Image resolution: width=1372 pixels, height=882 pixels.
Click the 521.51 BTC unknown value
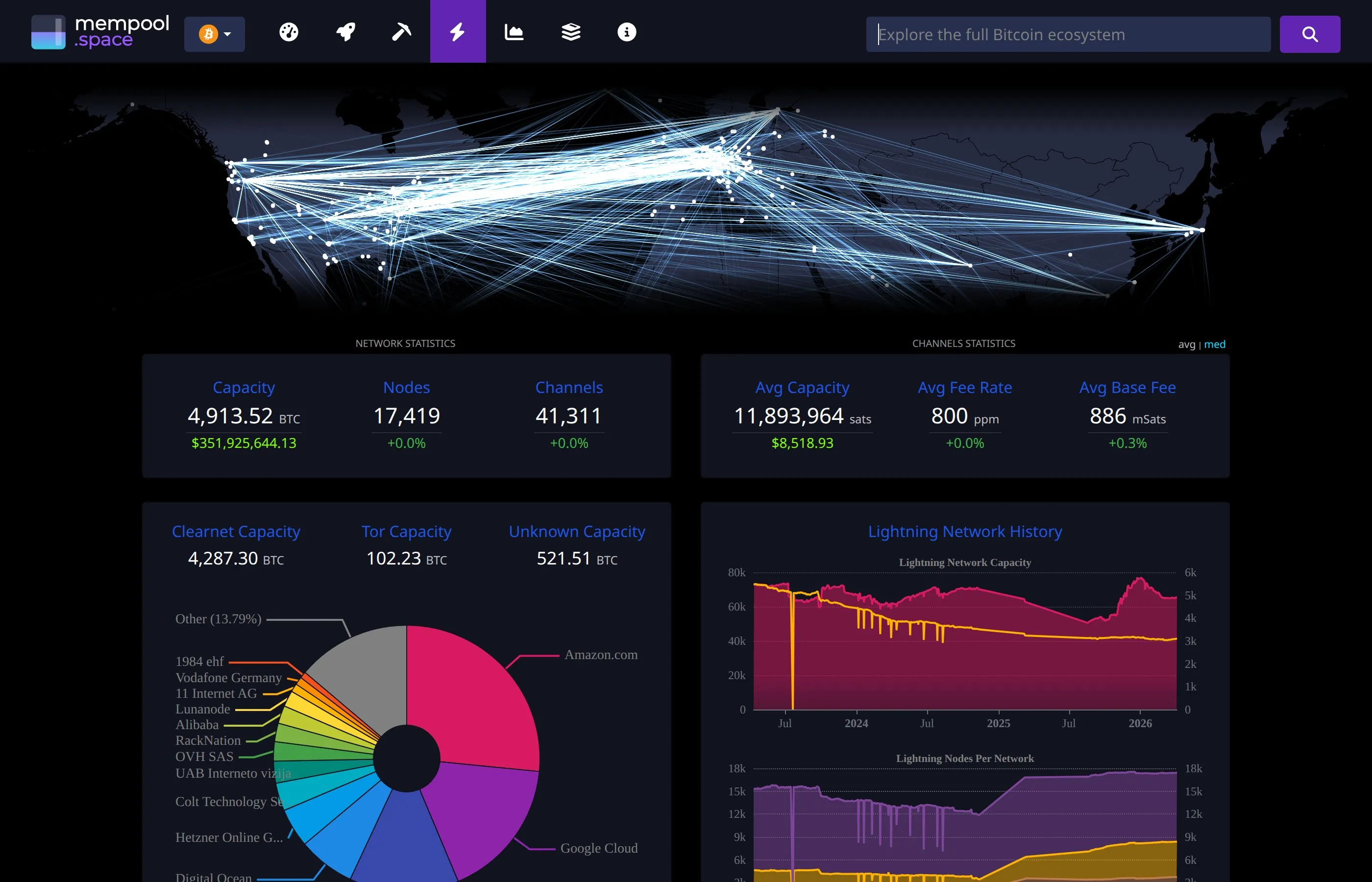coord(577,559)
